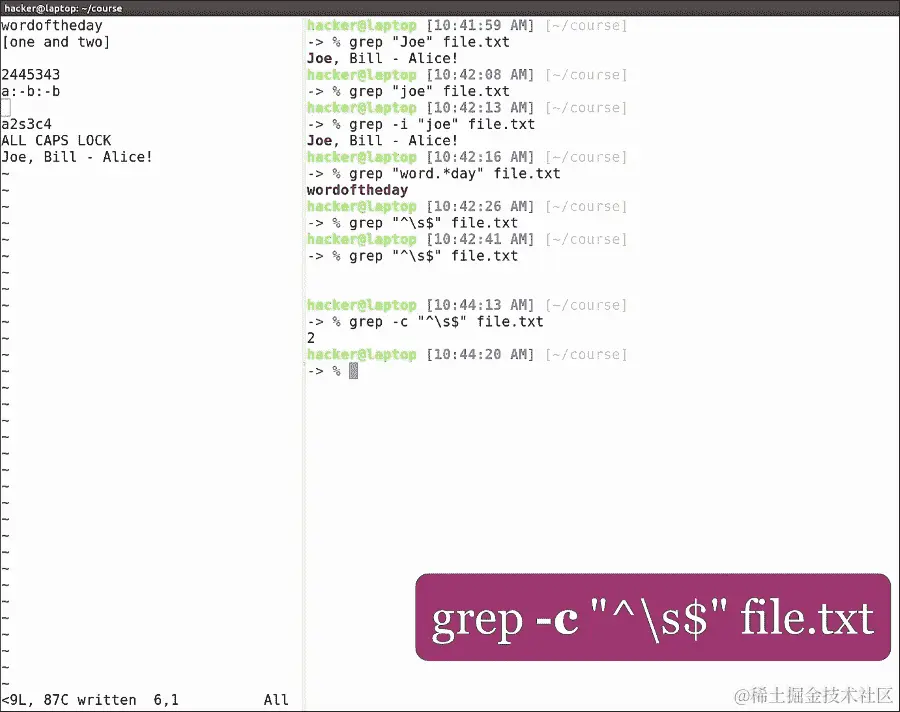Click the prompt timestamp 10:42:16 AM
This screenshot has height=712, width=900.
coord(480,157)
